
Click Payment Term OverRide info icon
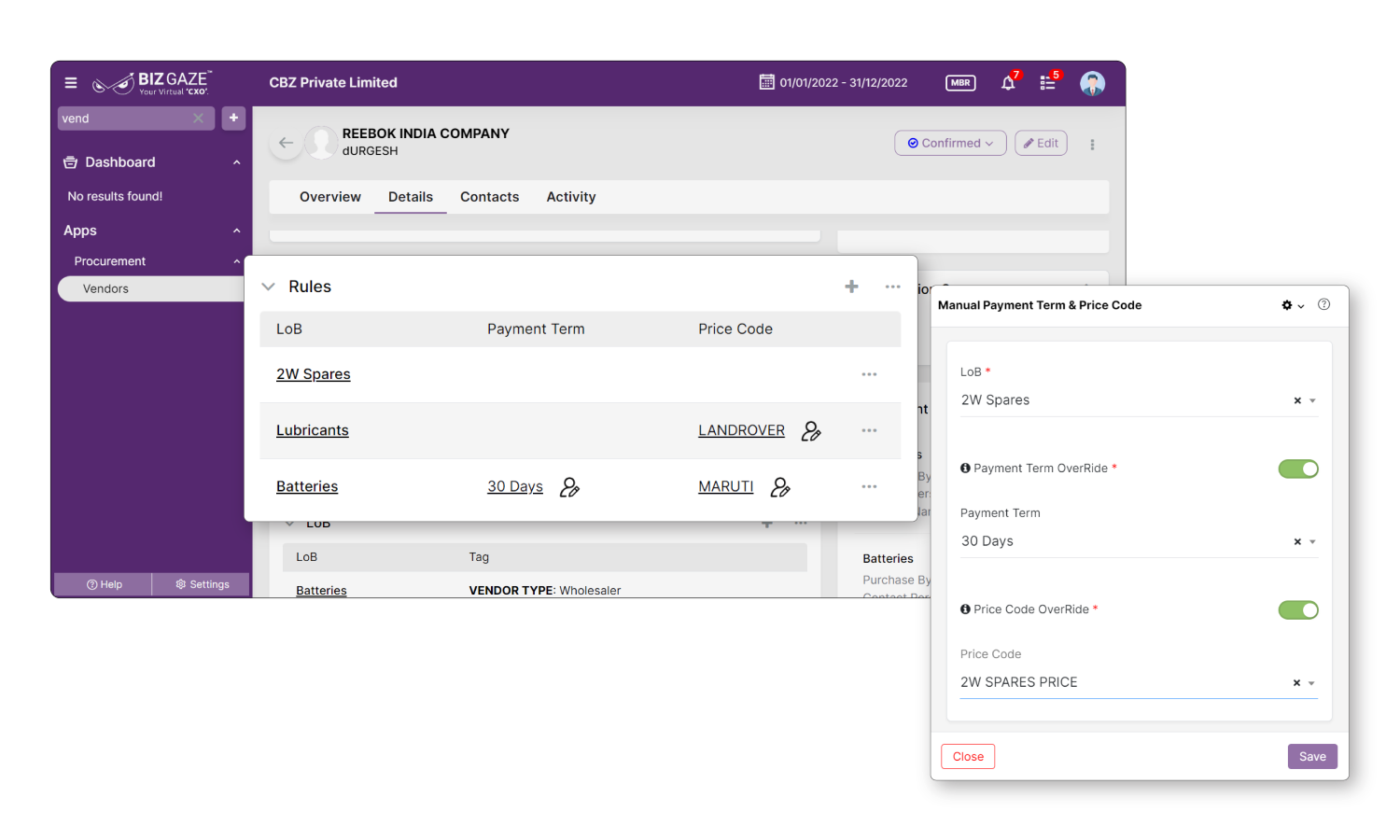965,469
